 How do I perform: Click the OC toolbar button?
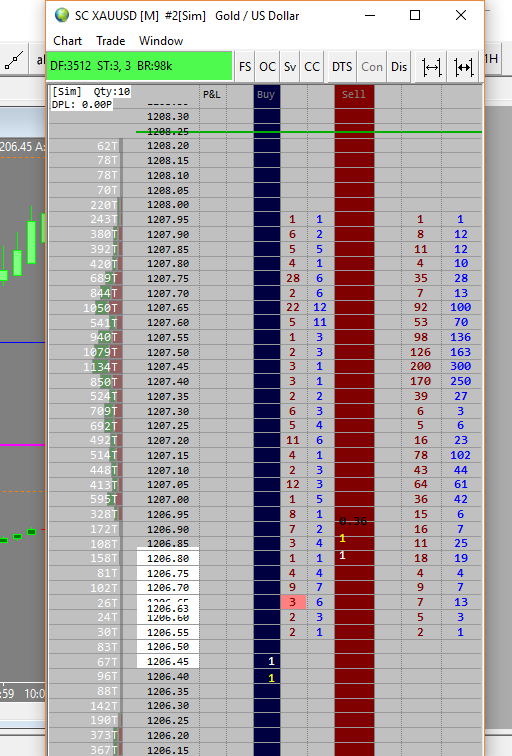(x=268, y=67)
